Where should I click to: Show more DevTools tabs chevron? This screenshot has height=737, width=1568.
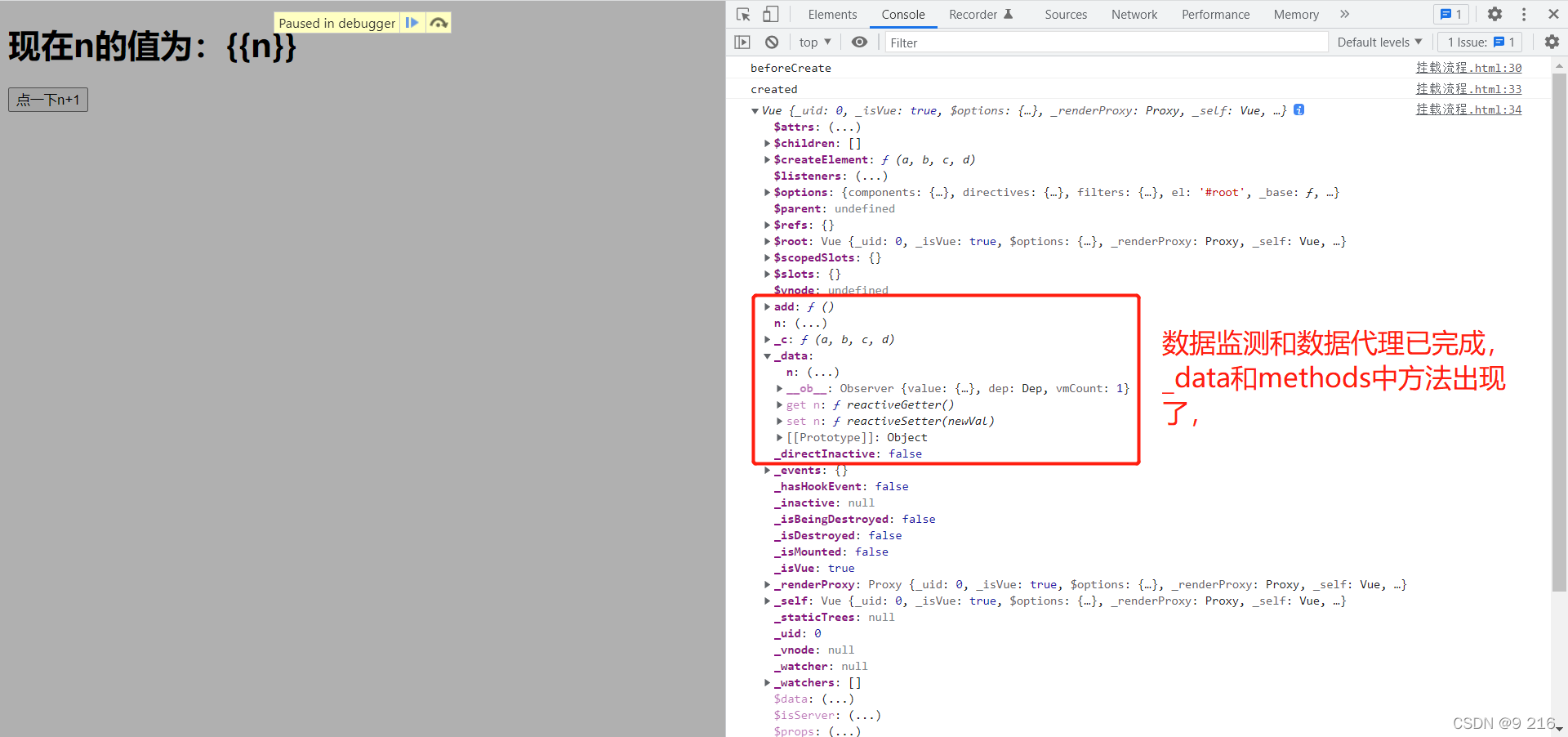pyautogui.click(x=1344, y=15)
